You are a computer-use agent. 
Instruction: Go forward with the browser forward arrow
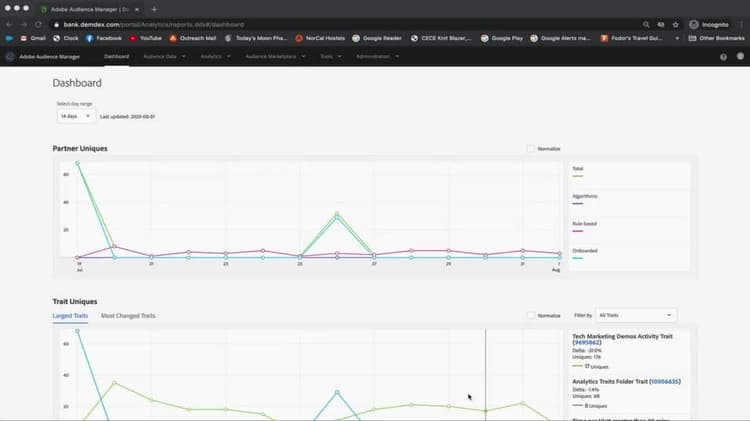point(23,24)
